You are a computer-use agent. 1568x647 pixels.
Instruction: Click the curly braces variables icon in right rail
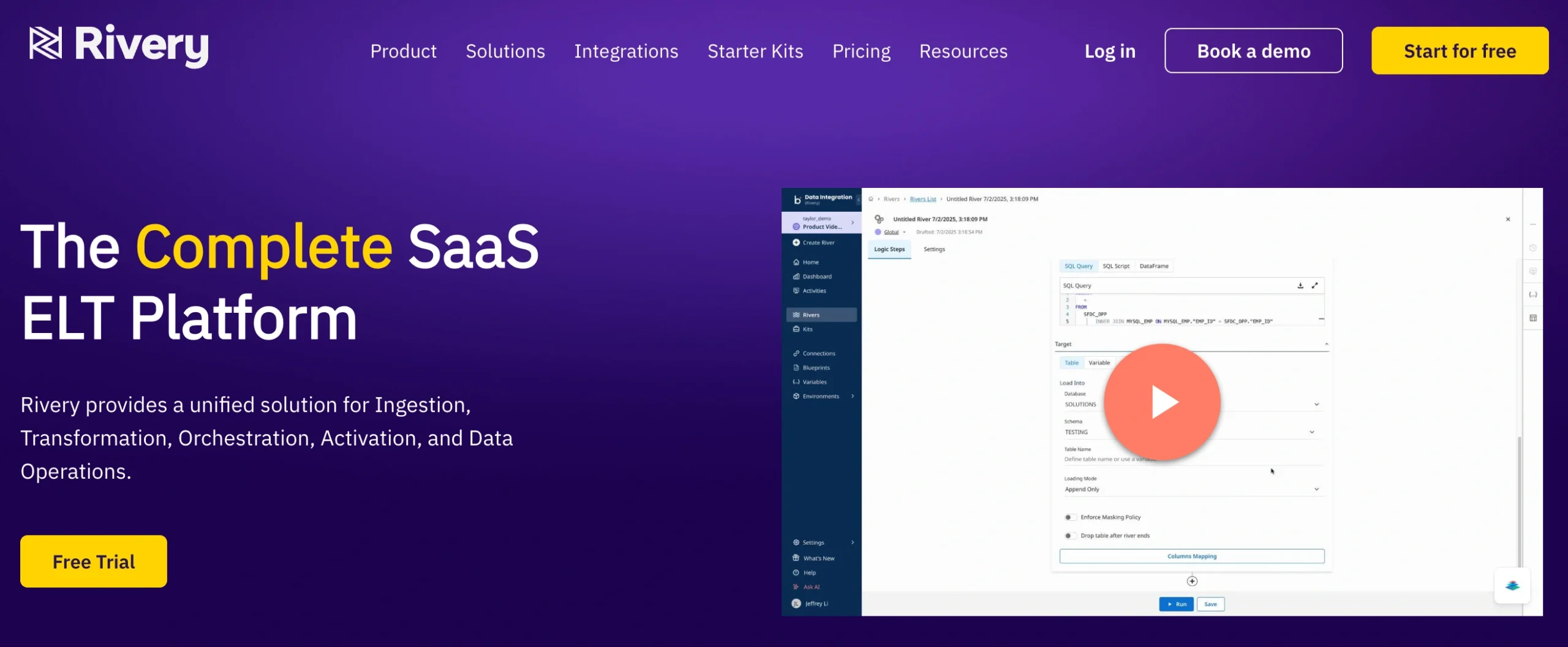click(1533, 294)
